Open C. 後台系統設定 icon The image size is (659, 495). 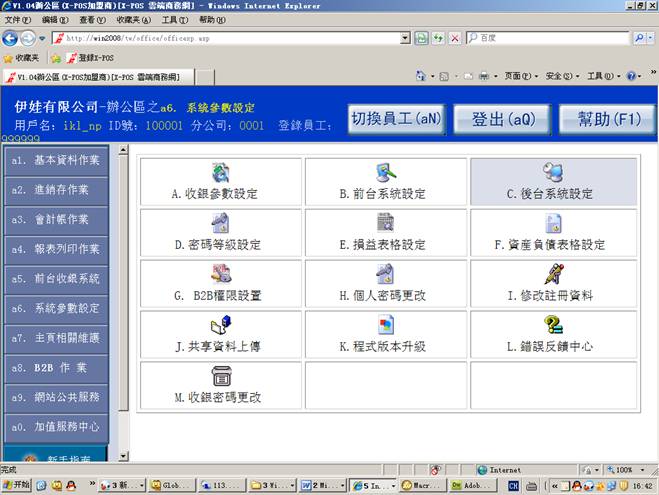[x=553, y=173]
